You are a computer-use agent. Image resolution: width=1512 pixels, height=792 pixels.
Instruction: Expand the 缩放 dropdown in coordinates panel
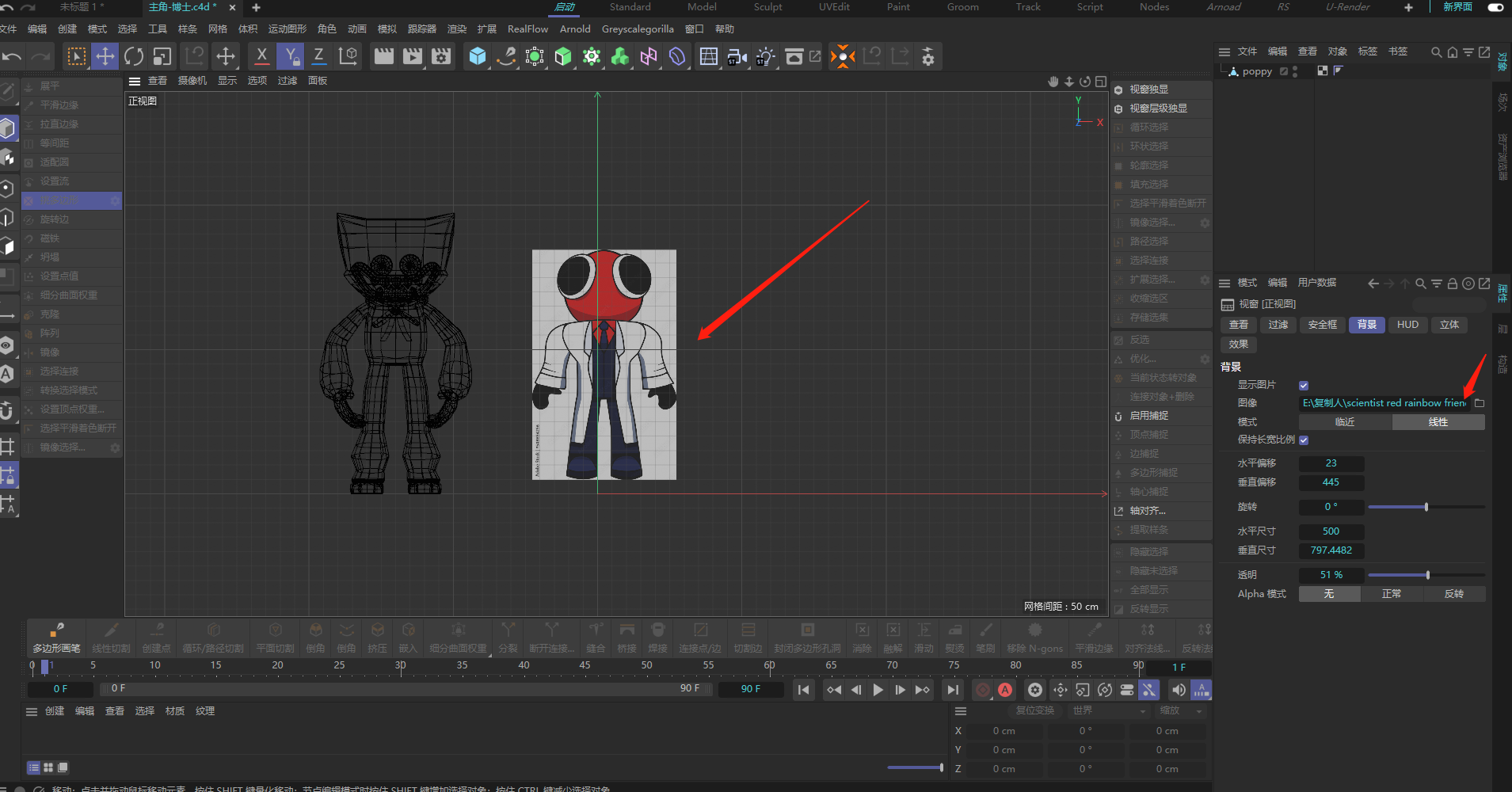(x=1181, y=711)
